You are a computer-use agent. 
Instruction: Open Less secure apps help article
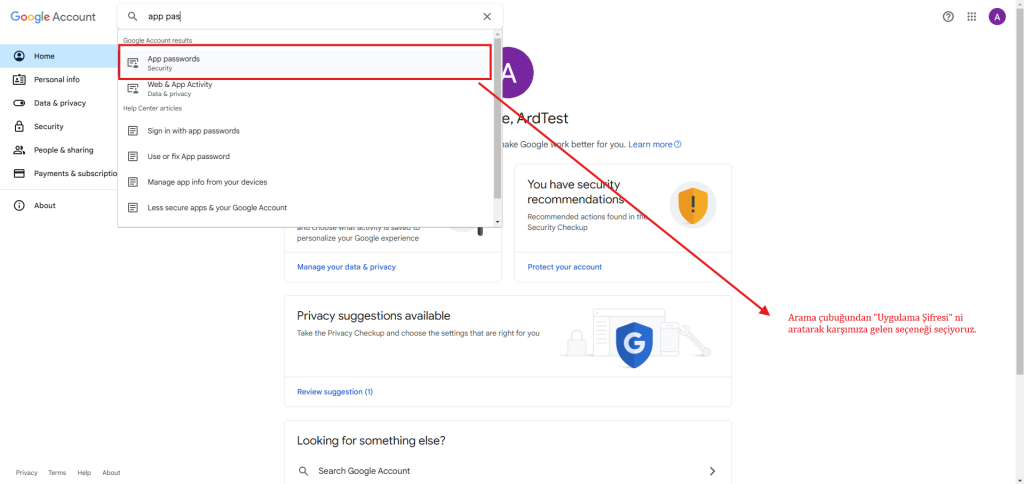click(217, 207)
